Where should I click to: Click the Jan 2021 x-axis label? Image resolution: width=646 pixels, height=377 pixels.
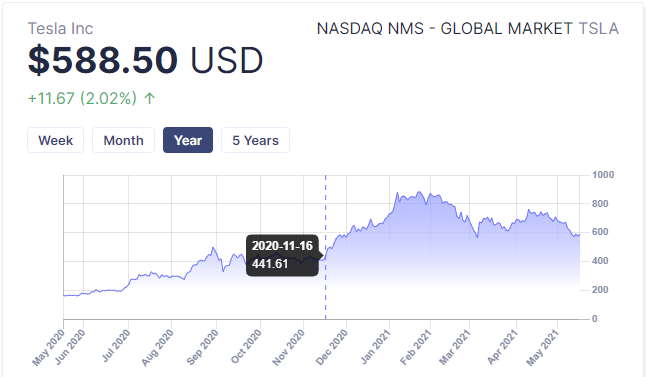pos(375,347)
